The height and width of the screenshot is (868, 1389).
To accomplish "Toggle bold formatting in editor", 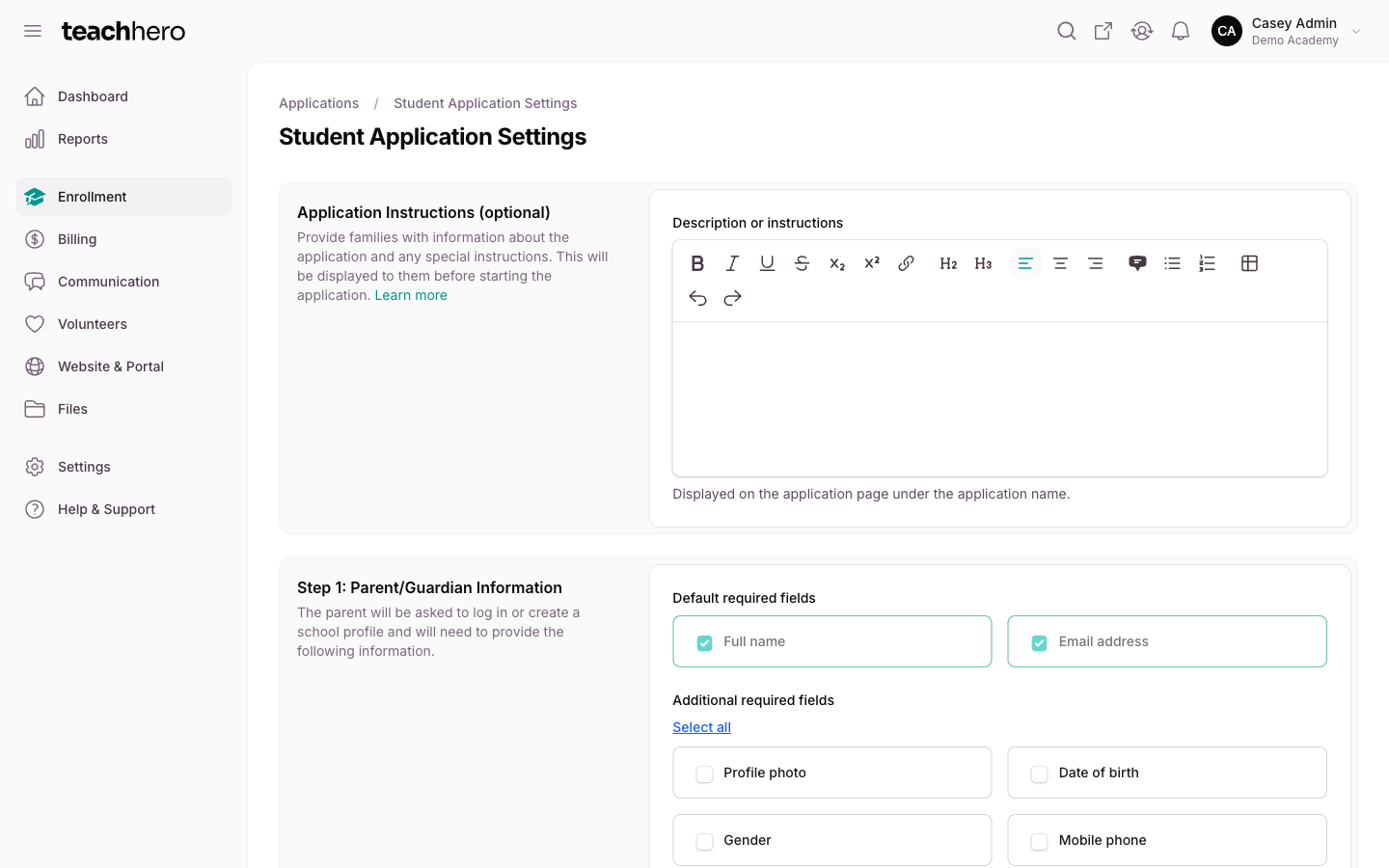I will (x=697, y=263).
